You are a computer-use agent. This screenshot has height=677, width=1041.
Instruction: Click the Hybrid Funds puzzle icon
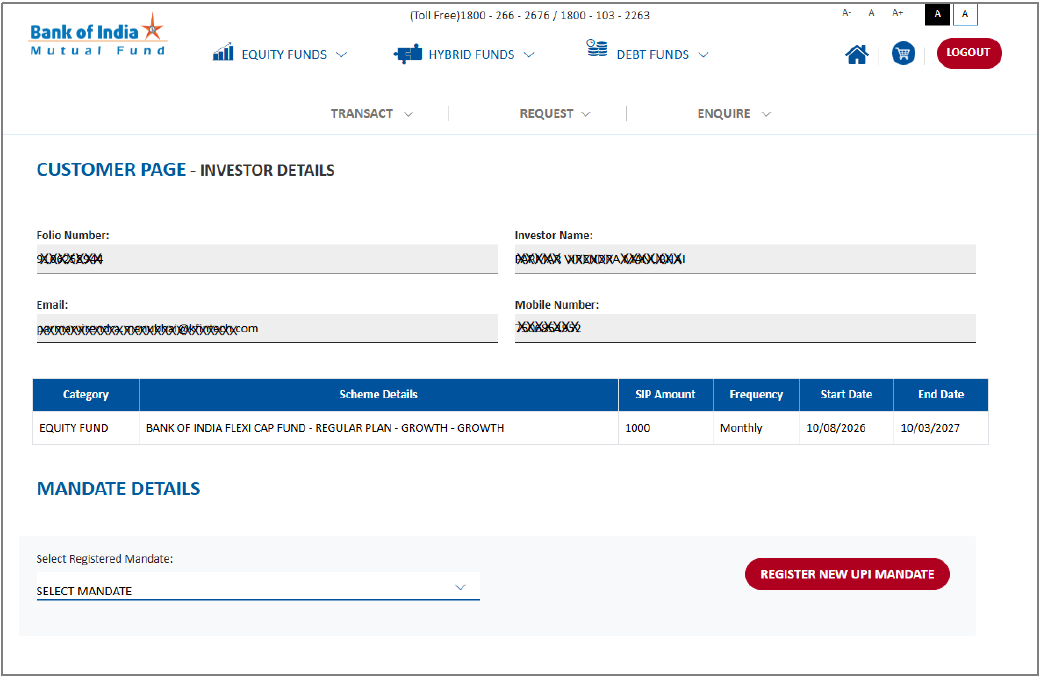point(408,54)
